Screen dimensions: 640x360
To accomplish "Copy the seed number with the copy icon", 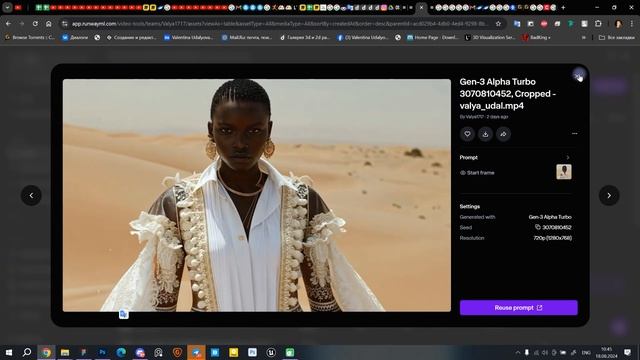I will click(x=538, y=227).
